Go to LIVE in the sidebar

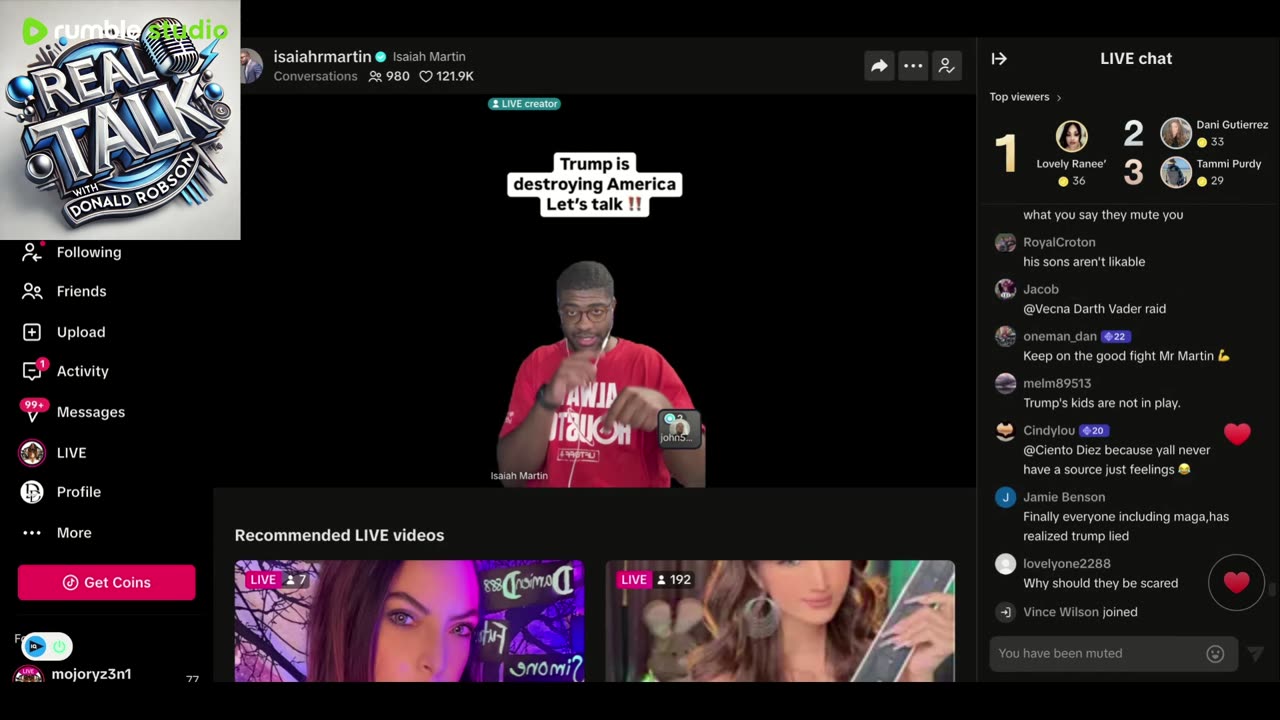point(54,453)
